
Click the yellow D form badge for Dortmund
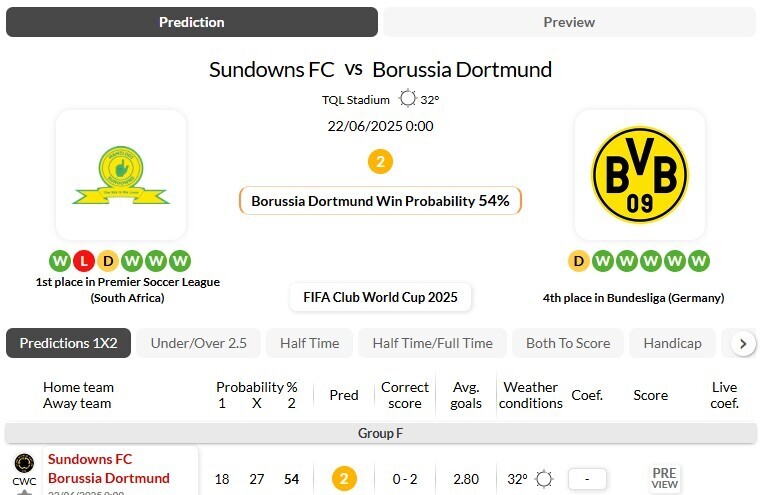point(578,262)
